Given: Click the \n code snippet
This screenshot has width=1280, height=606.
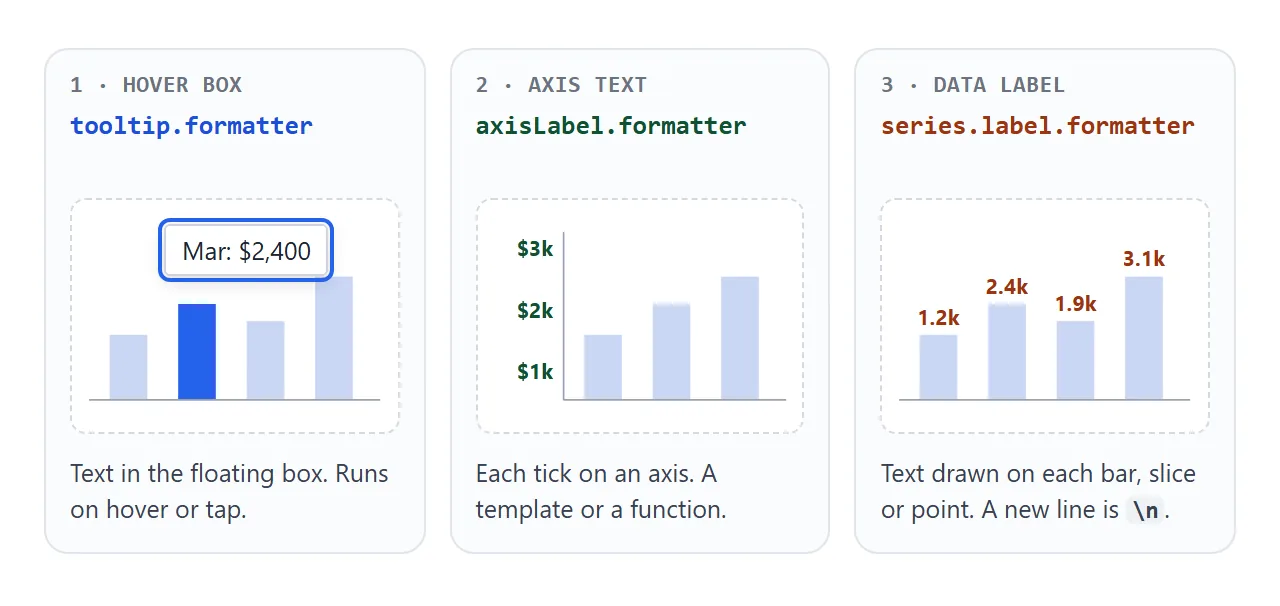Looking at the screenshot, I should pos(1145,510).
